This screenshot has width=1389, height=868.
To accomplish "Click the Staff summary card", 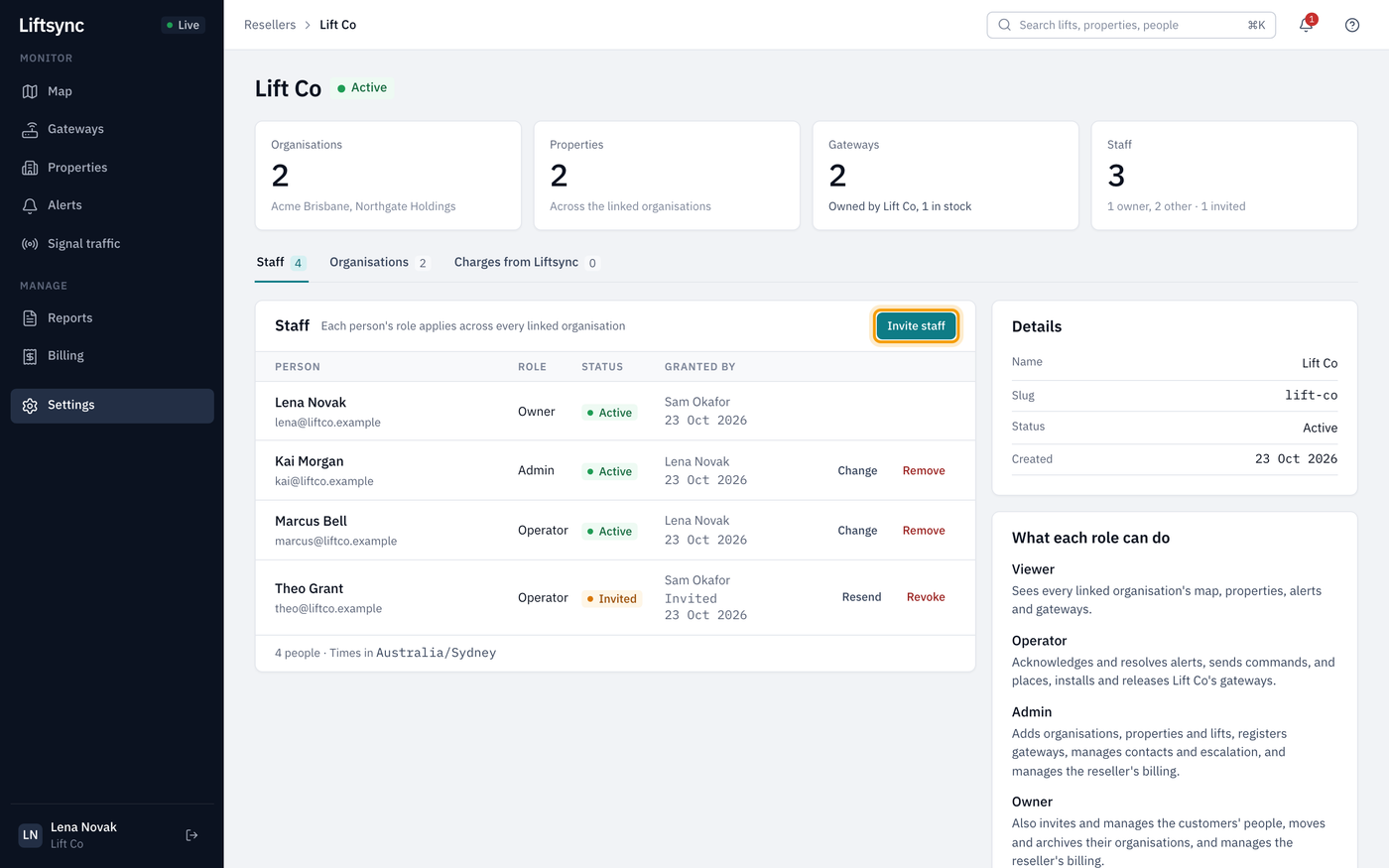I will 1224,176.
